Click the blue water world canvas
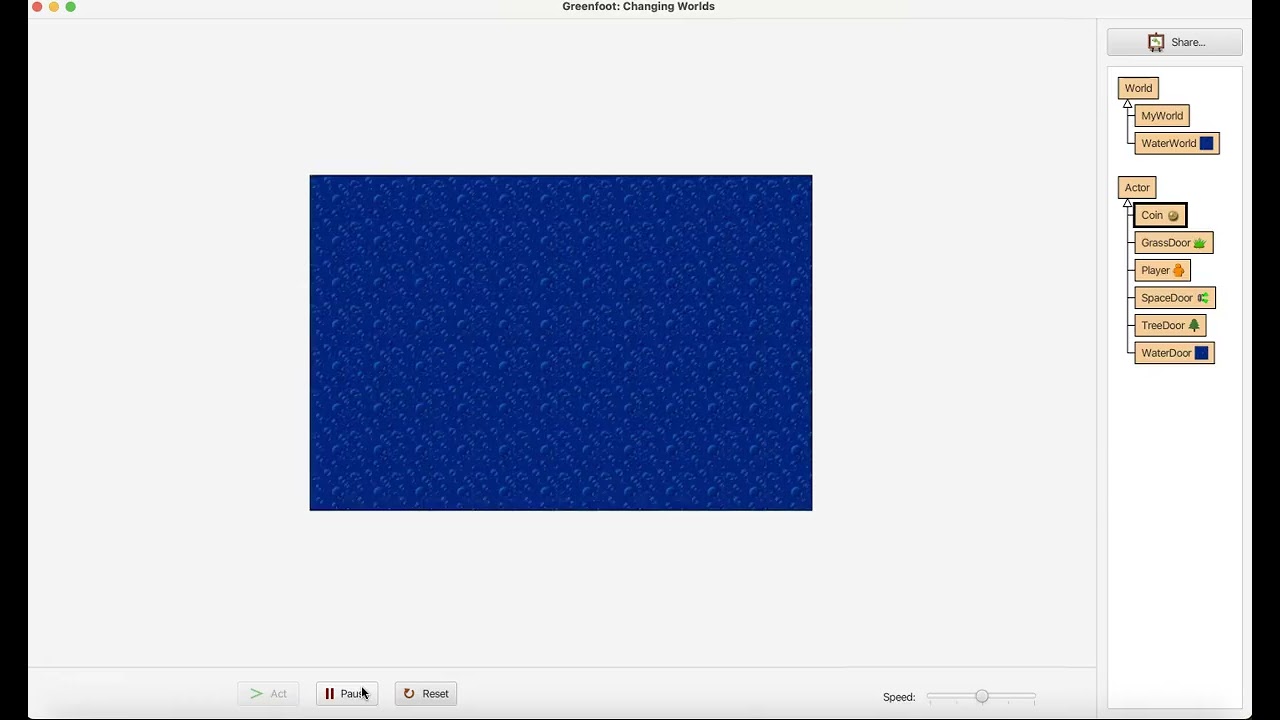Screen dimensions: 1280x720 561,343
